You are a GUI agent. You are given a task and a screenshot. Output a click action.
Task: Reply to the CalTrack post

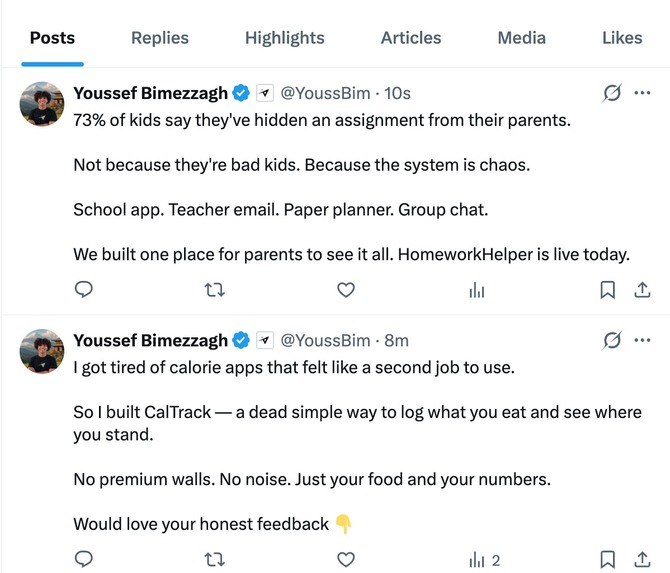(x=84, y=558)
